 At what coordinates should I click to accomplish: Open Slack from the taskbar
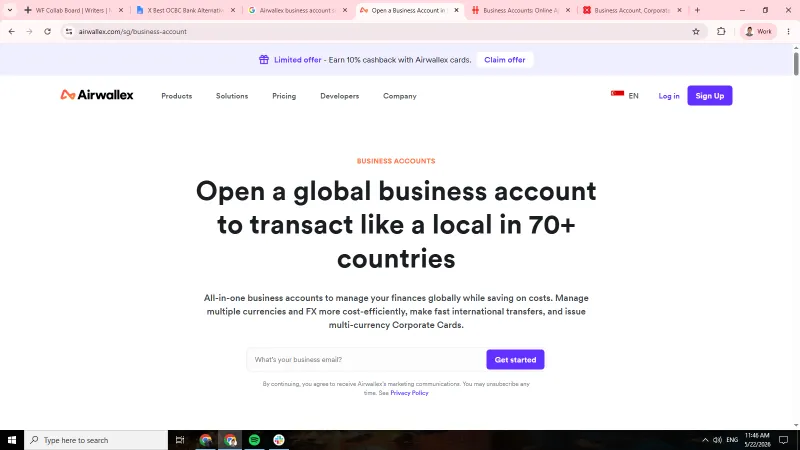[x=279, y=440]
